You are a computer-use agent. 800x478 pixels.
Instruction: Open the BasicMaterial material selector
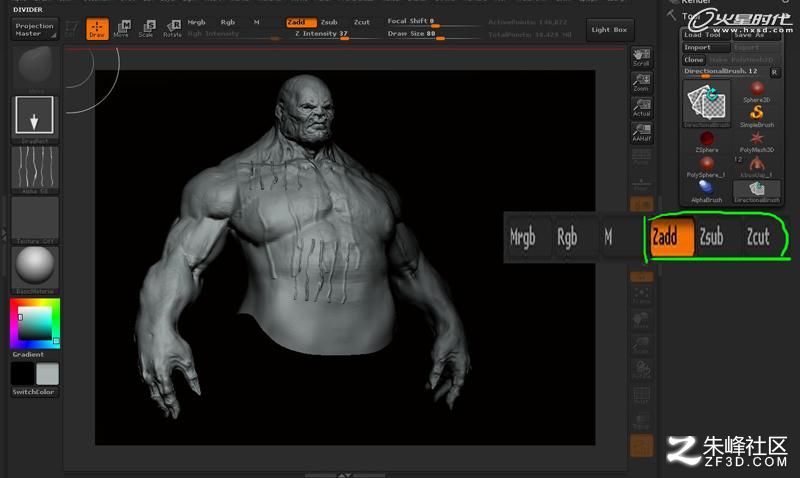(x=35, y=269)
